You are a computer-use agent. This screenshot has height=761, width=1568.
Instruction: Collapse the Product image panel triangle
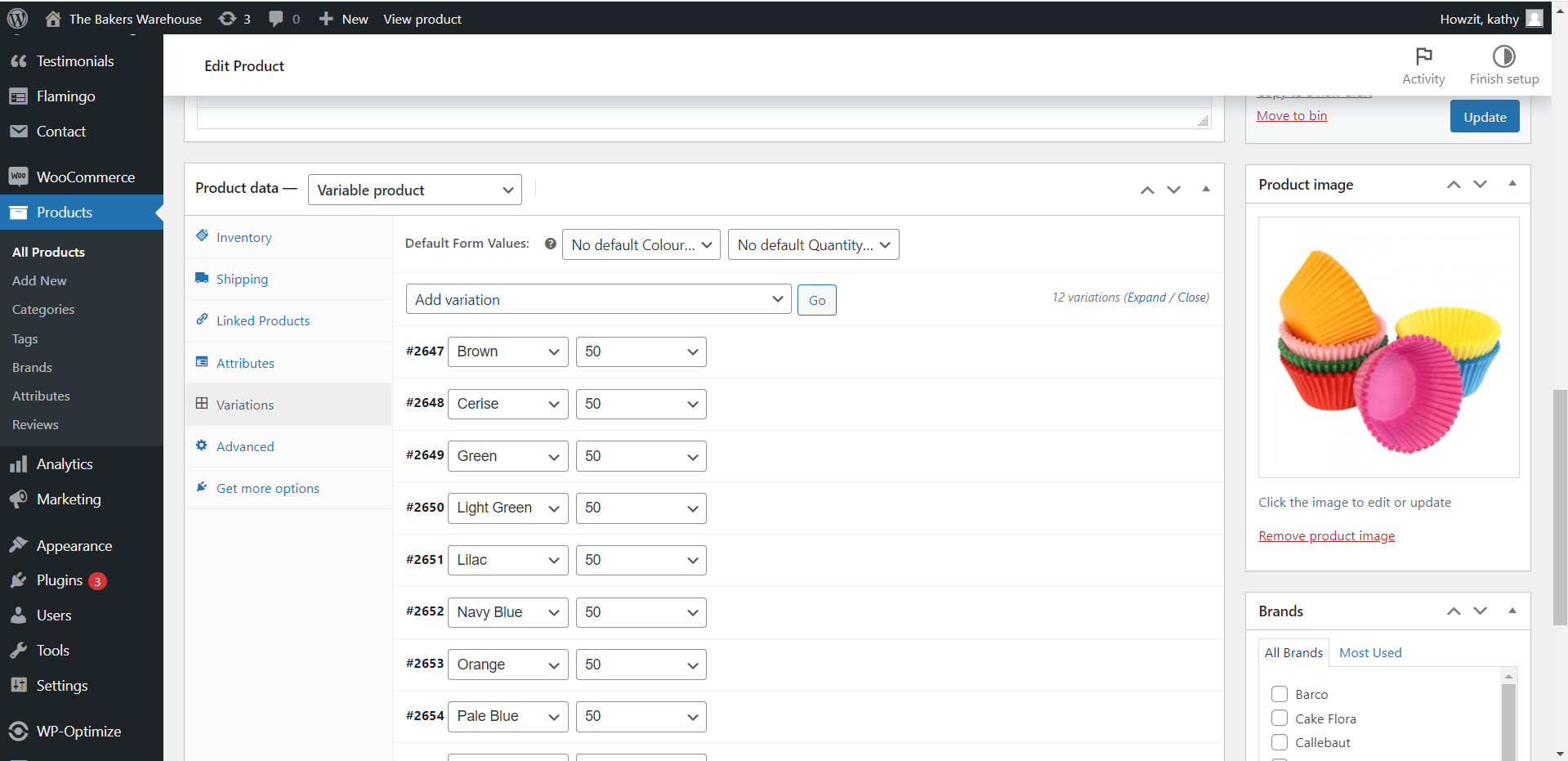coord(1512,184)
